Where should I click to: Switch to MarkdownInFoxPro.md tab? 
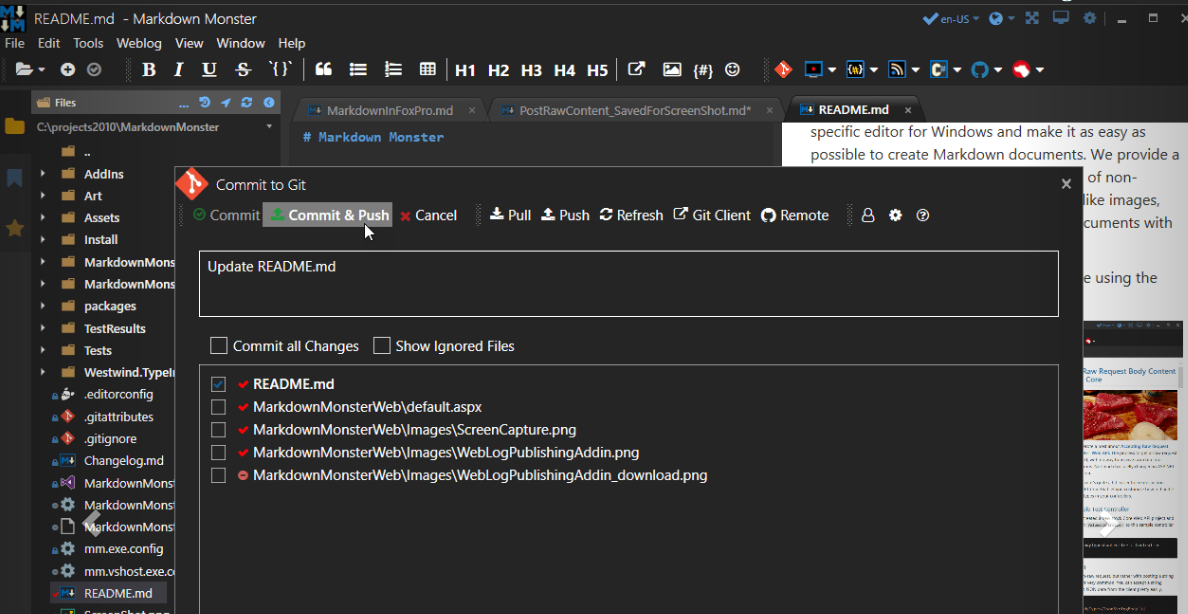[x=389, y=111]
